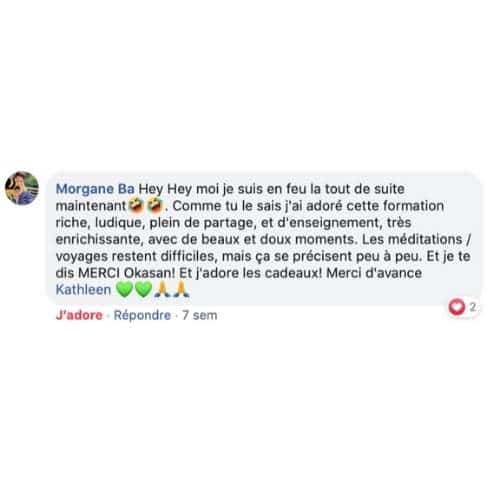Image resolution: width=500 pixels, height=500 pixels.
Task: Select the second green heart emoji
Action: point(143,289)
